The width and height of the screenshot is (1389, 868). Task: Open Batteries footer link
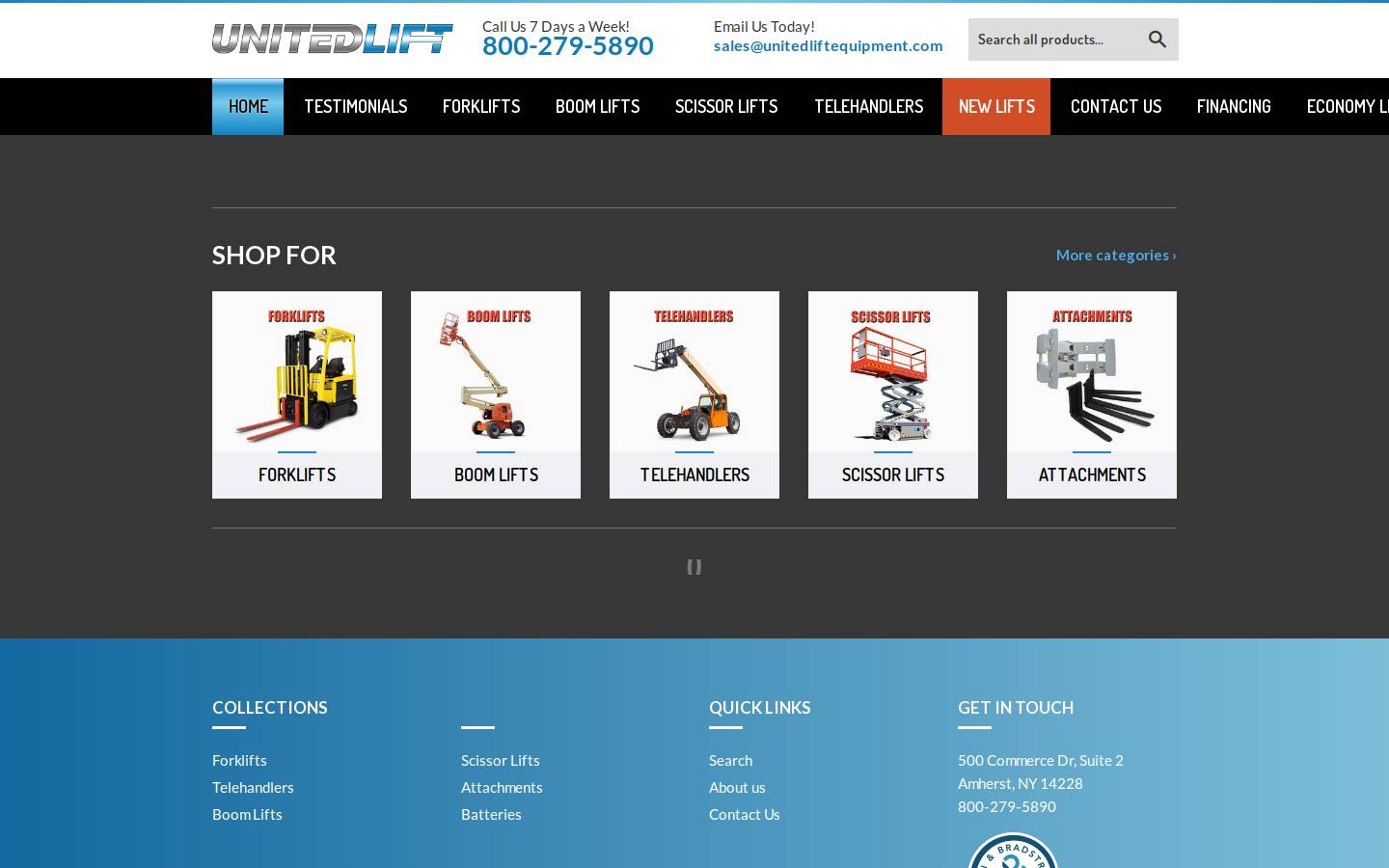(491, 814)
